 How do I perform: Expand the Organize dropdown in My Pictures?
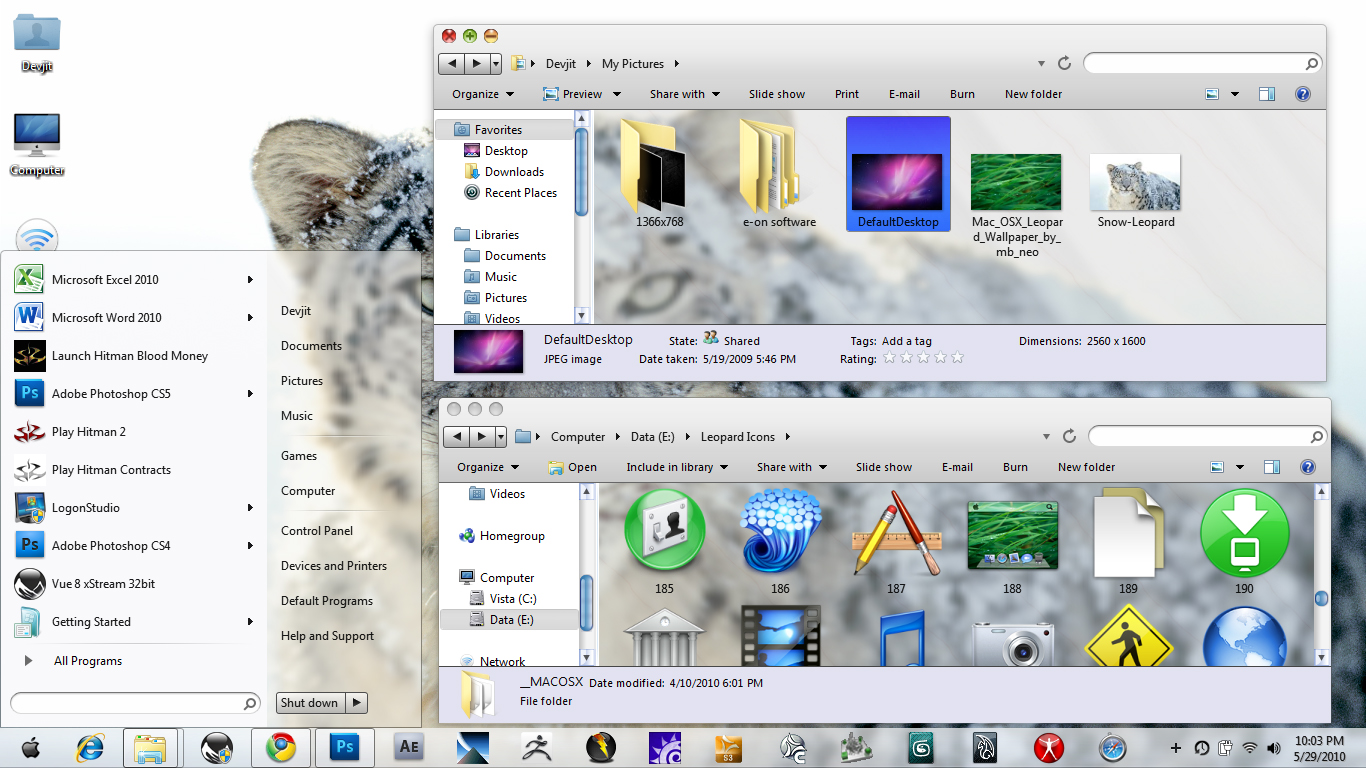tap(483, 94)
